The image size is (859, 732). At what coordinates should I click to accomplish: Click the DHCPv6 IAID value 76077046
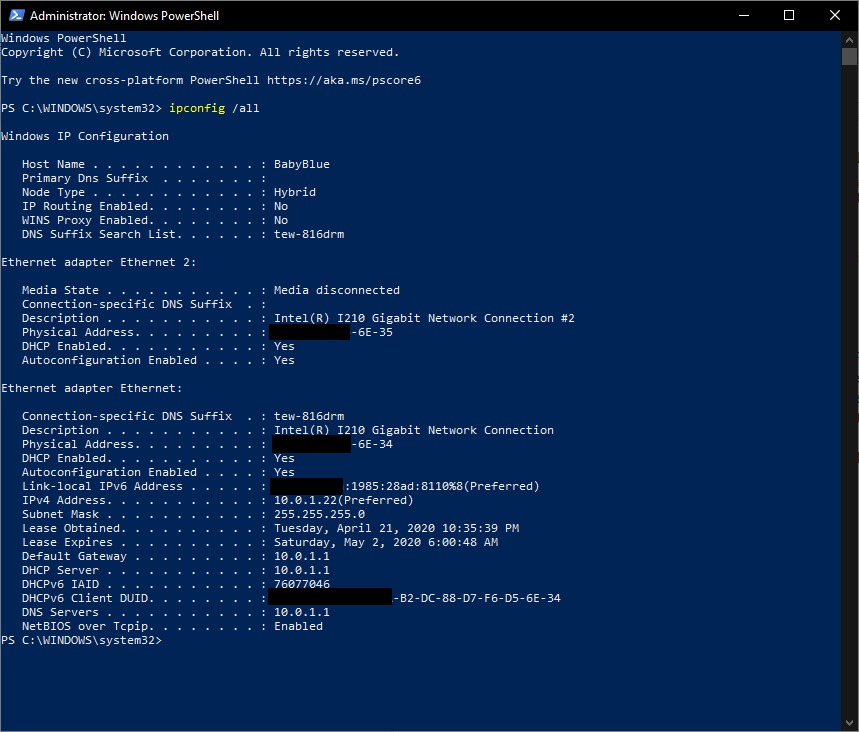click(301, 584)
